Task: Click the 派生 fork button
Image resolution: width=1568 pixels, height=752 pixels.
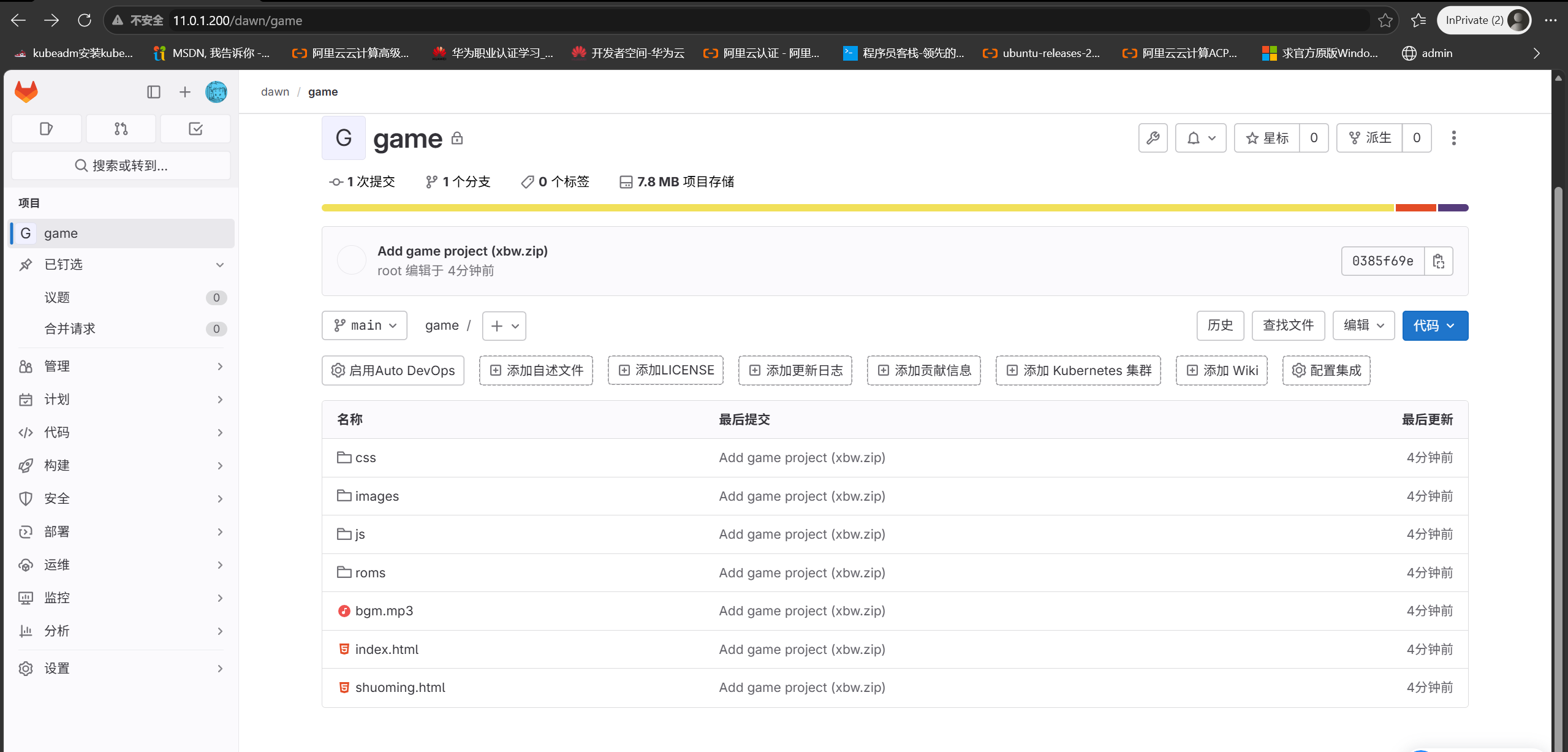Action: click(1369, 138)
